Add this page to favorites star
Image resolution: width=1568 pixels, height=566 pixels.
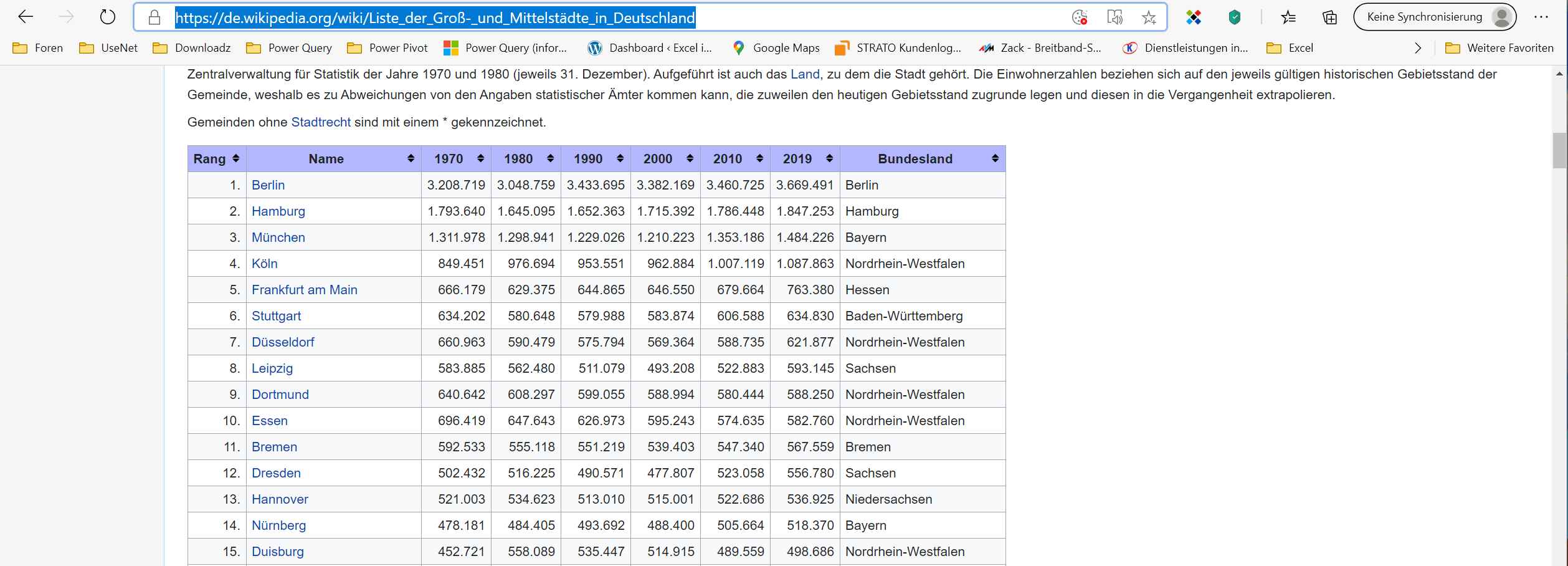click(1149, 17)
